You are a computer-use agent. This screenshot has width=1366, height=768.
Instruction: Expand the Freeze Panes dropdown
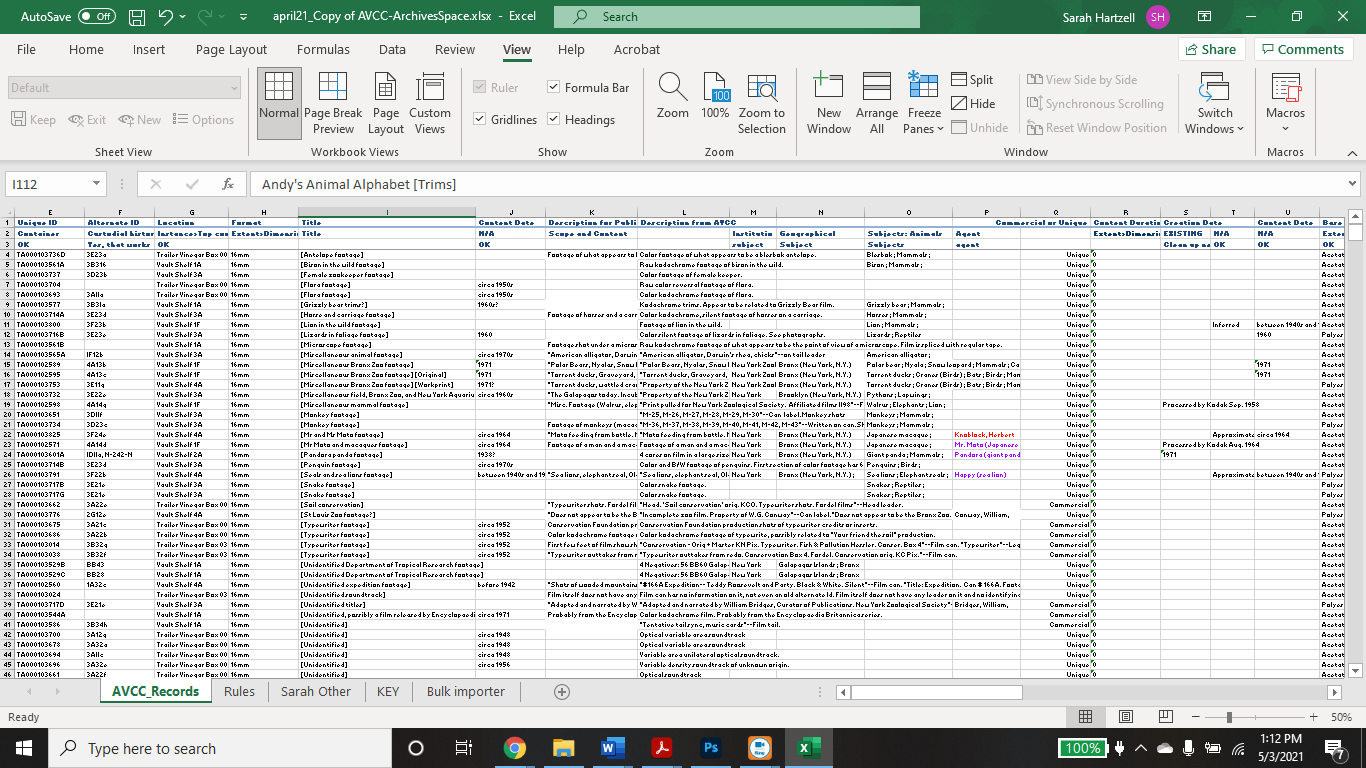click(924, 128)
